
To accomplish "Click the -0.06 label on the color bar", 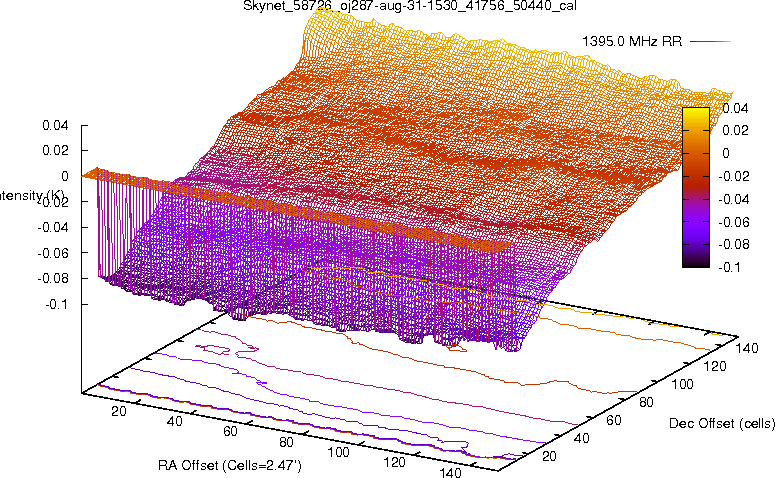I will (733, 222).
